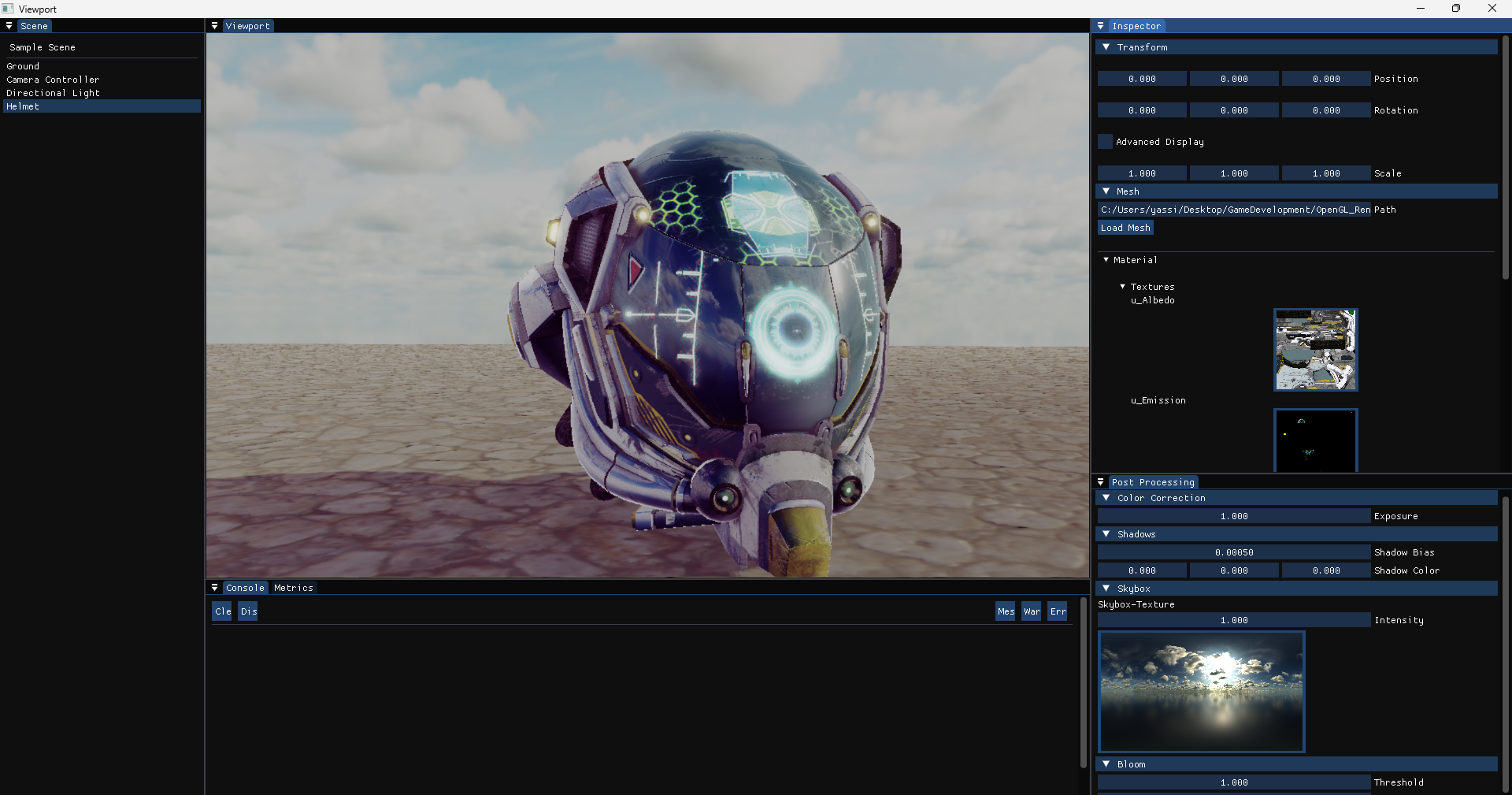1512x795 pixels.
Task: Collapse the Textures tree node
Action: point(1123,287)
